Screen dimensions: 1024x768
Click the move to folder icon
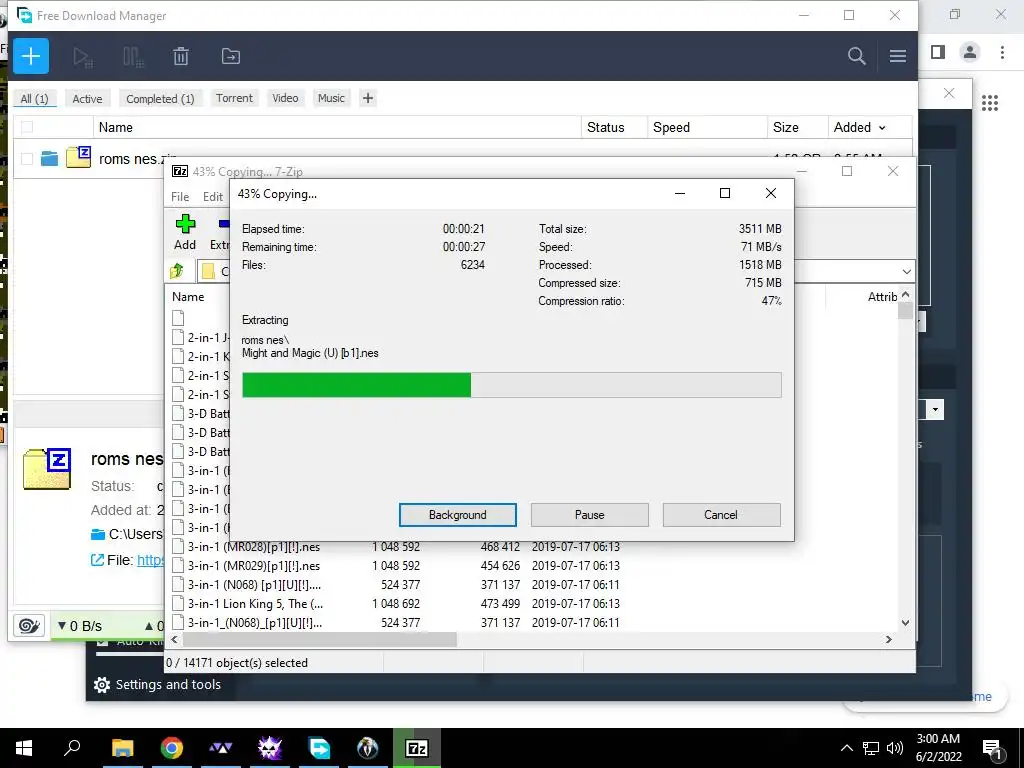(x=231, y=56)
